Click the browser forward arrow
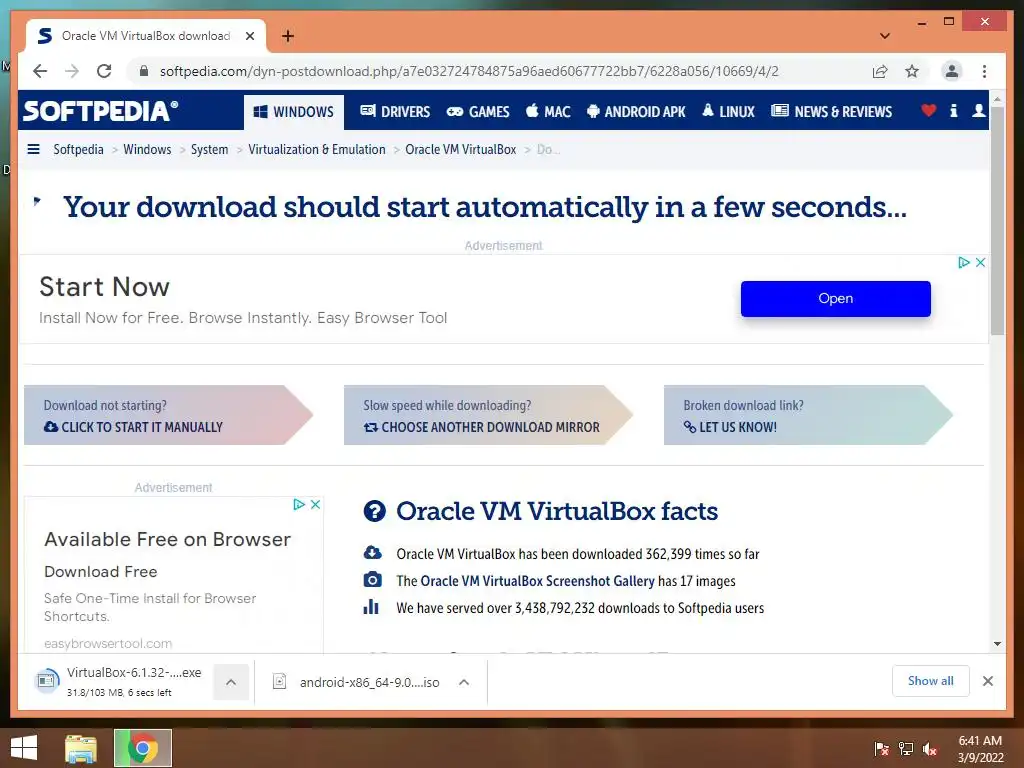The height and width of the screenshot is (768, 1024). click(72, 71)
